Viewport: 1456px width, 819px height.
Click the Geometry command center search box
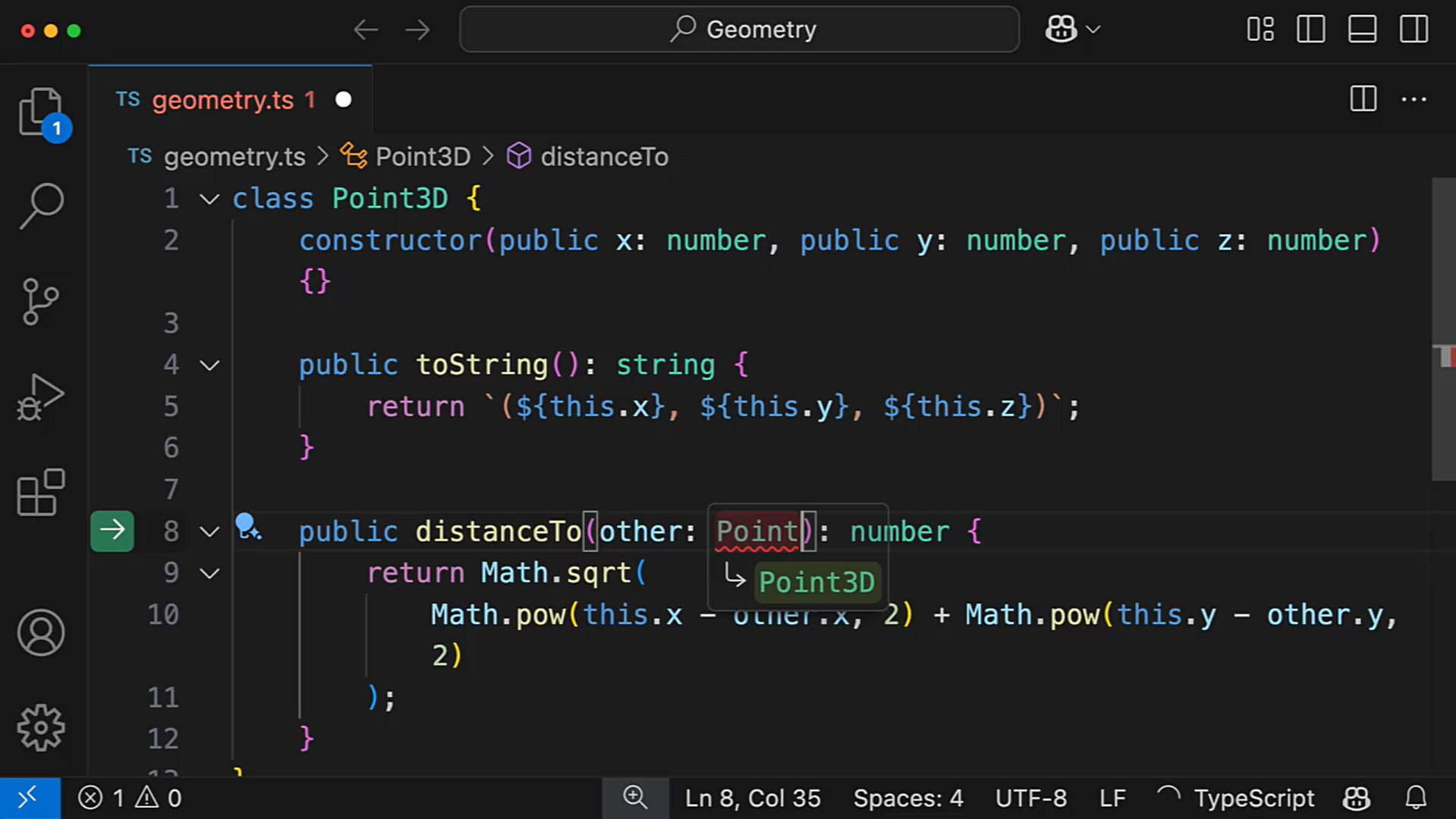[740, 30]
